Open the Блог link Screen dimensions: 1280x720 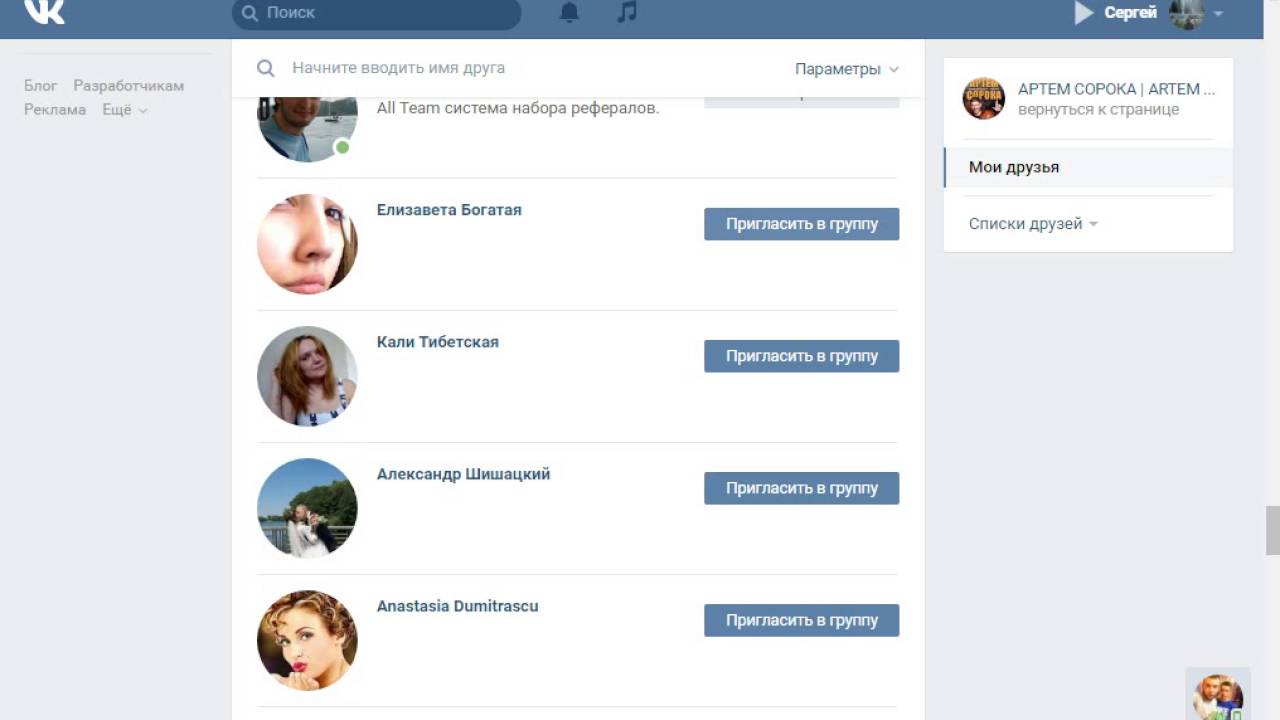pos(41,86)
